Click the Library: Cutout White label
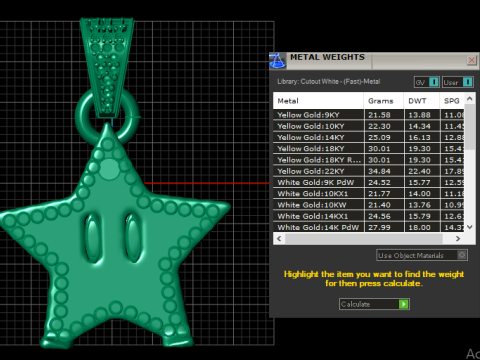This screenshot has width=480, height=360. click(x=328, y=82)
